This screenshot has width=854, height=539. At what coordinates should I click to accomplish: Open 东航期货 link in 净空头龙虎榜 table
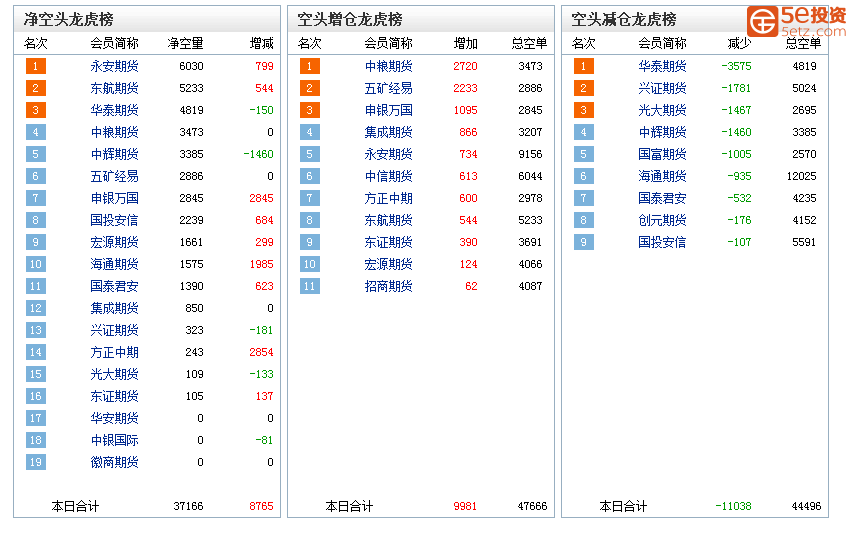coord(114,88)
